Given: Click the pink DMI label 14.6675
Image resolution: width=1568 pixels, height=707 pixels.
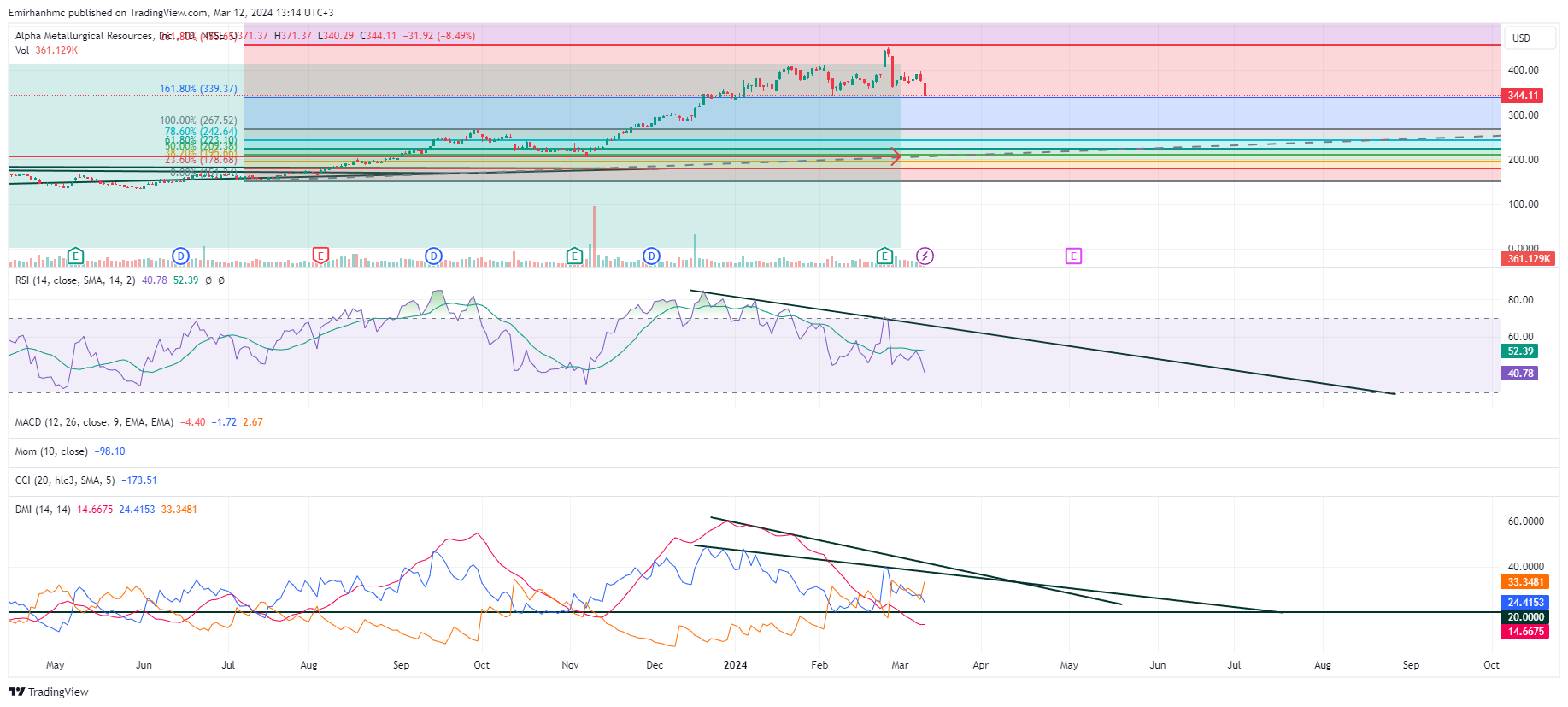Looking at the screenshot, I should [1525, 632].
